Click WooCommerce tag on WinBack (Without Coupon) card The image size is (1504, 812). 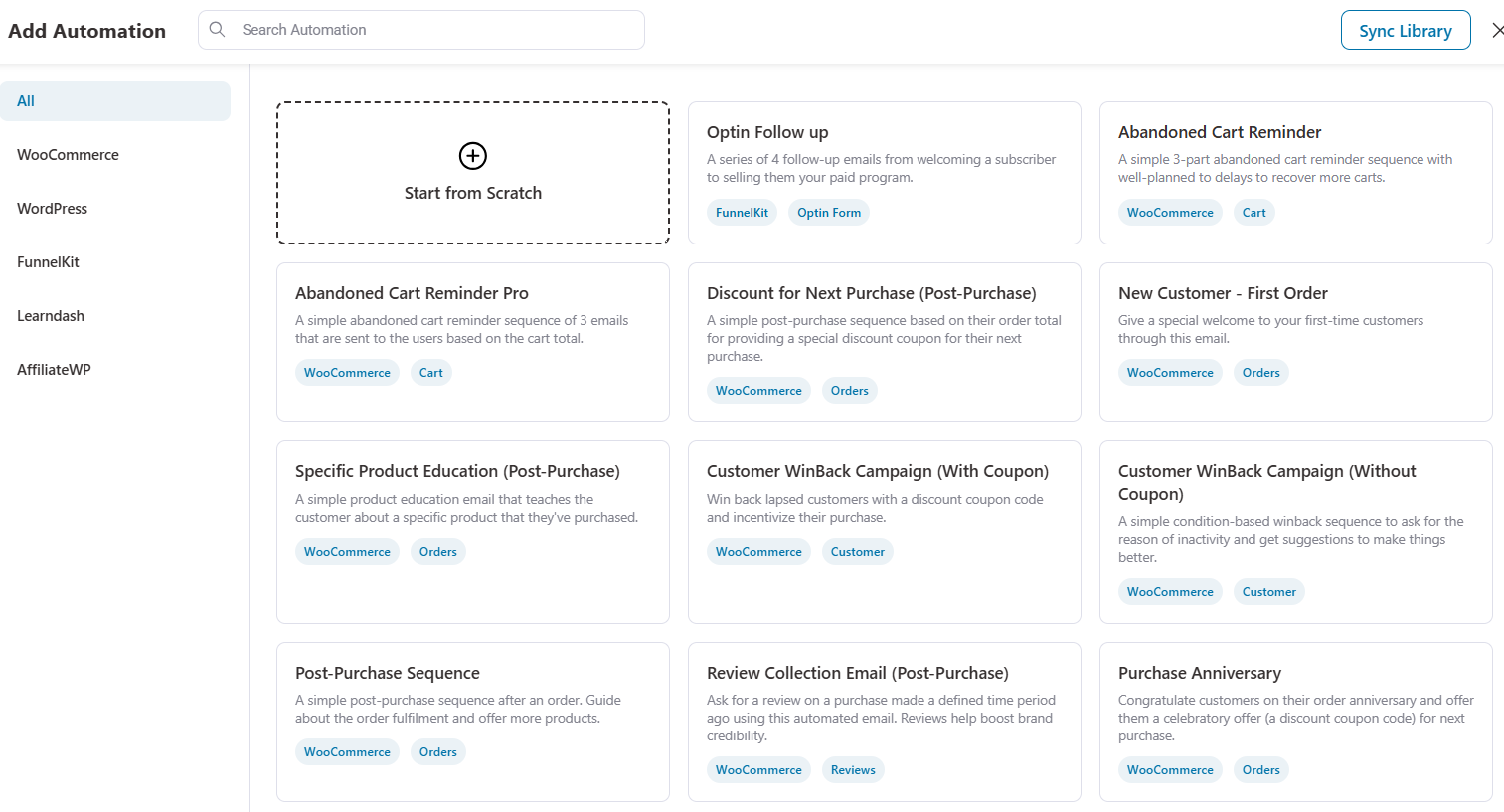click(x=1170, y=592)
